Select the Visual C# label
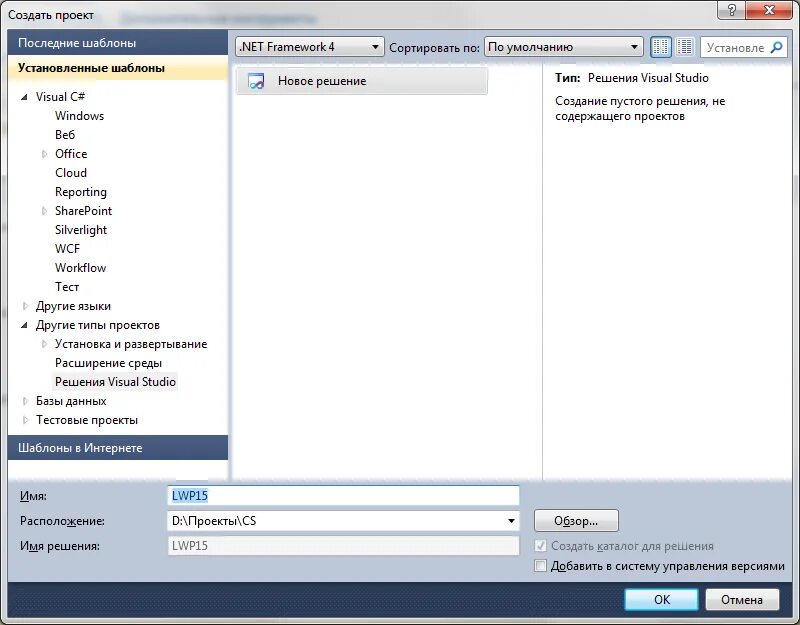800x625 pixels. [60, 97]
